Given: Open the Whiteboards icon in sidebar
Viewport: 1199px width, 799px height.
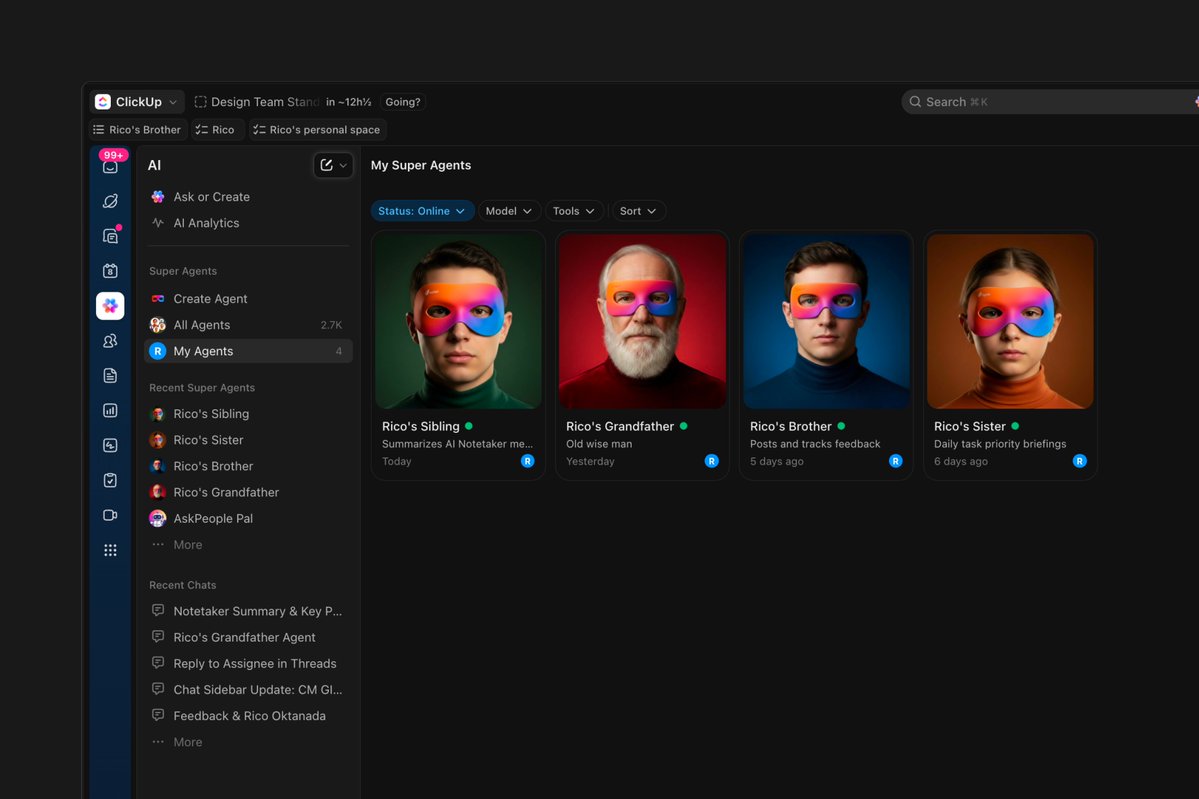Looking at the screenshot, I should [110, 445].
